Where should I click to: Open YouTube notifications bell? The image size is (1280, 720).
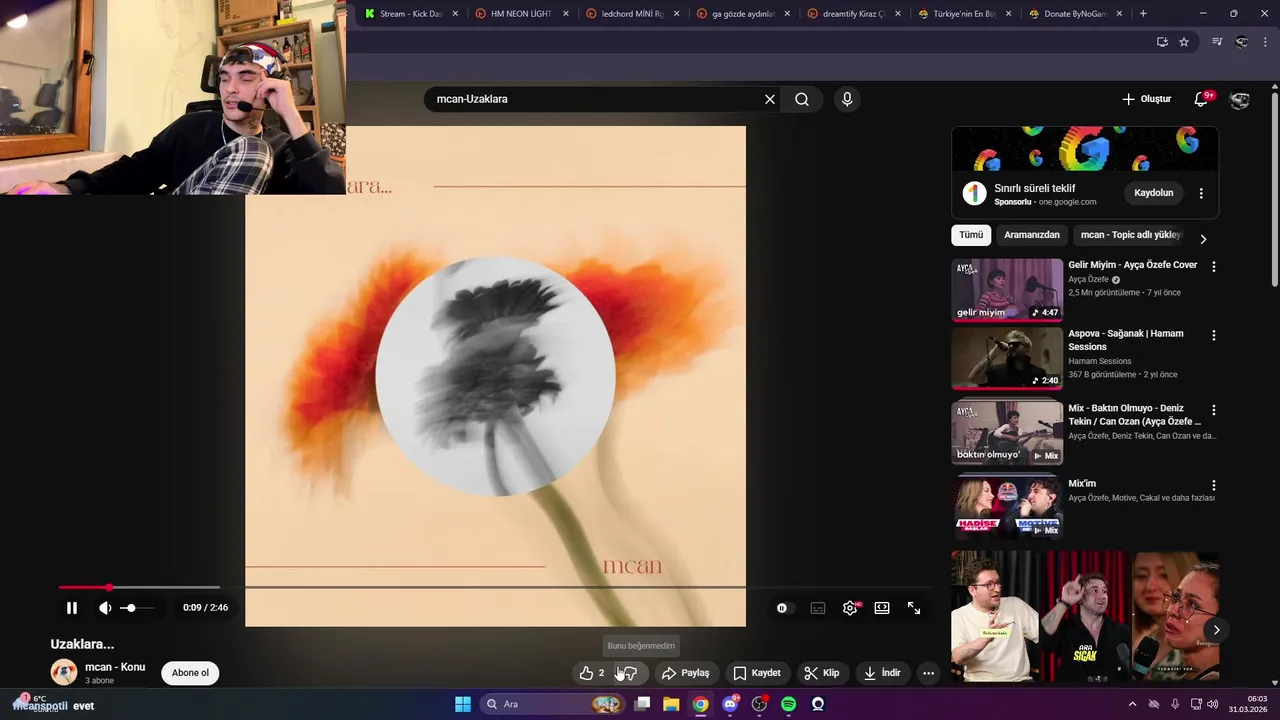pos(1201,99)
